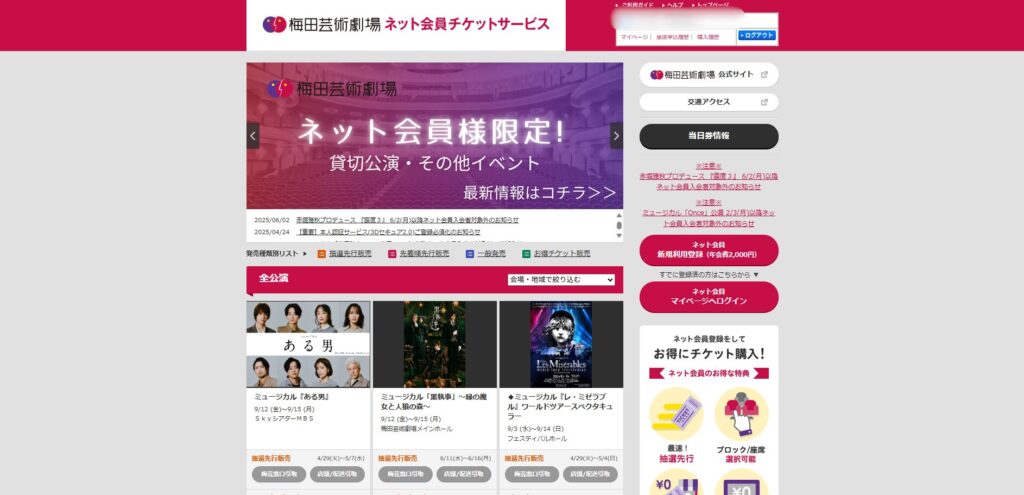Open the 会場・地域で絞り込む dropdown
The image size is (1024, 495).
[x=561, y=279]
